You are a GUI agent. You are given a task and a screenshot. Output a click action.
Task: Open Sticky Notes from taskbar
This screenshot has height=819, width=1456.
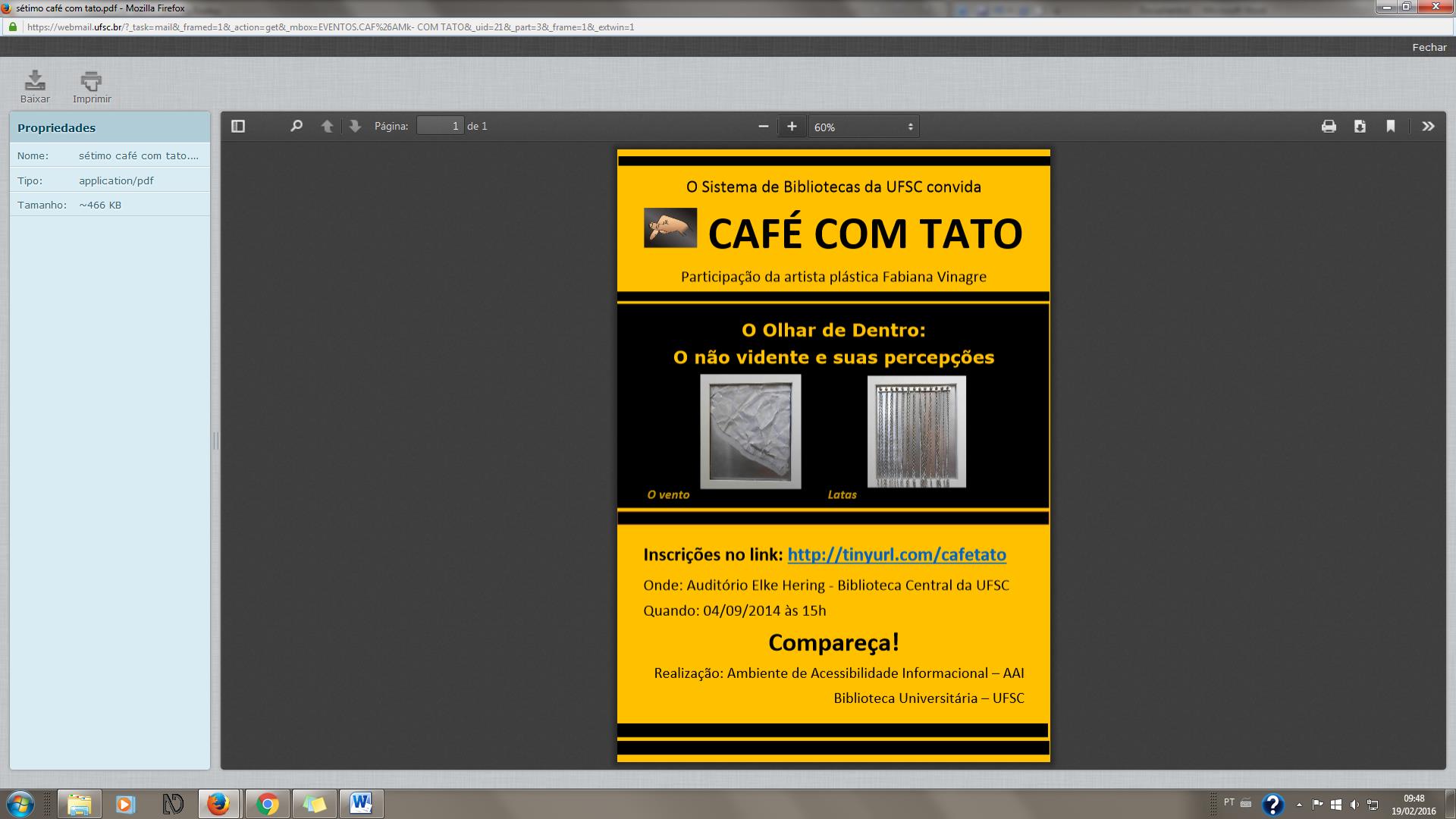[314, 804]
